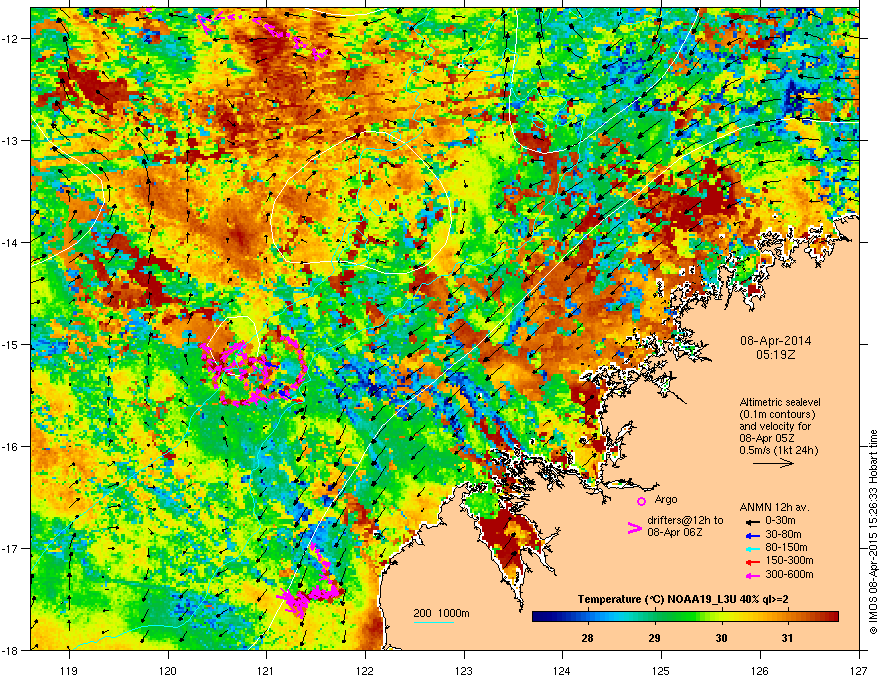
Task: Click the IMOS copyright timestamp text
Action: tap(873, 532)
